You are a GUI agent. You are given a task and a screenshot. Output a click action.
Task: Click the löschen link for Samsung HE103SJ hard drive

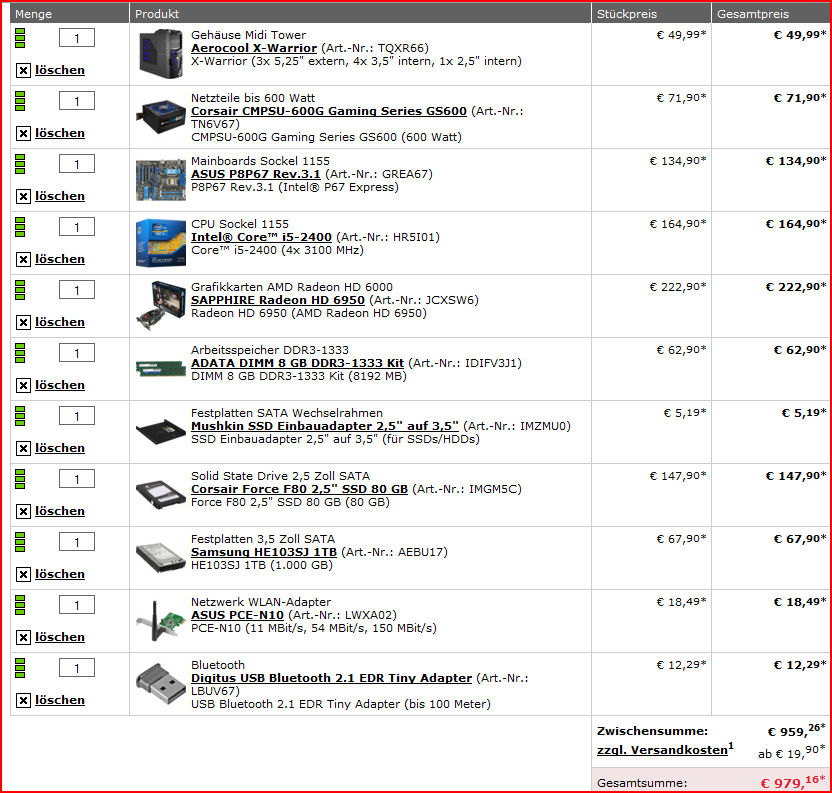tap(60, 574)
